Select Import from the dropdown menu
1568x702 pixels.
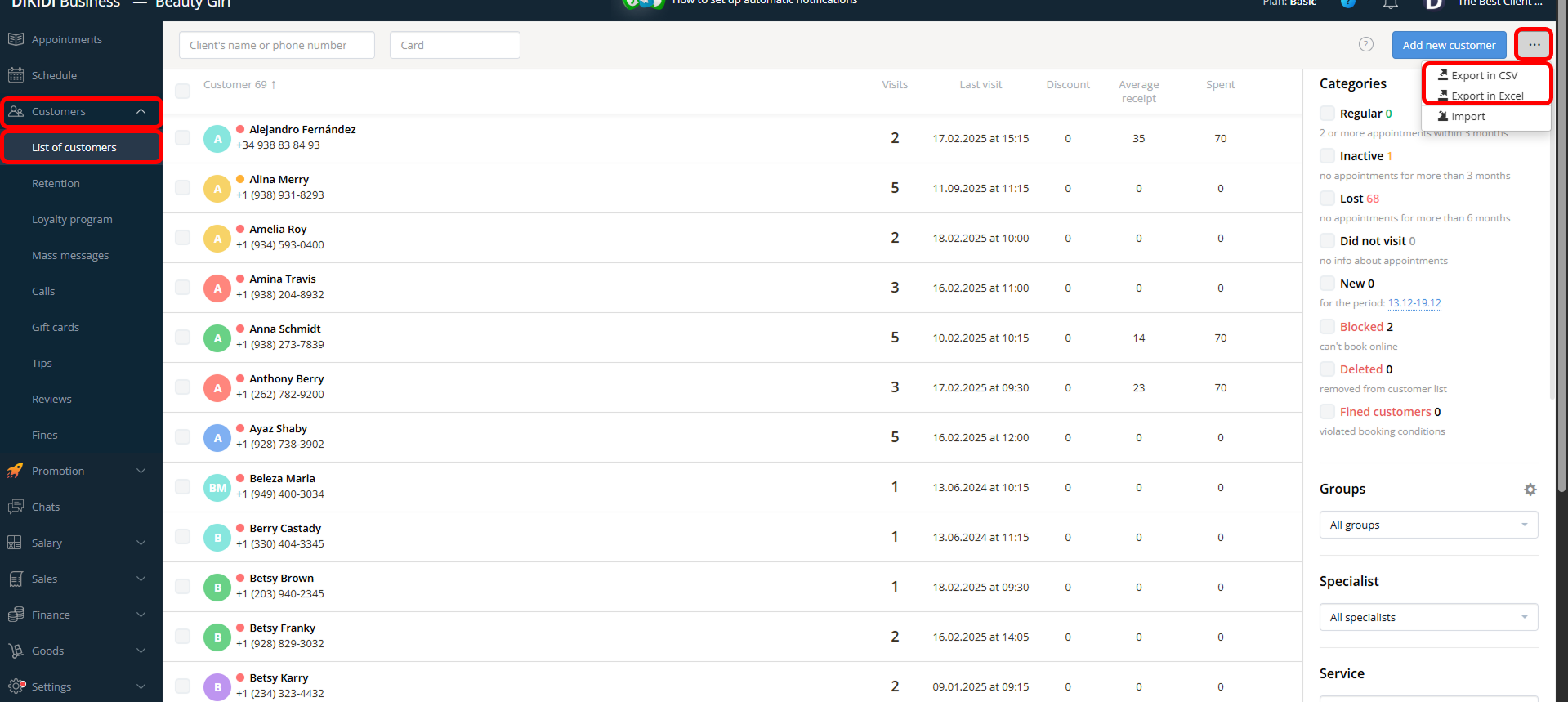(1467, 116)
